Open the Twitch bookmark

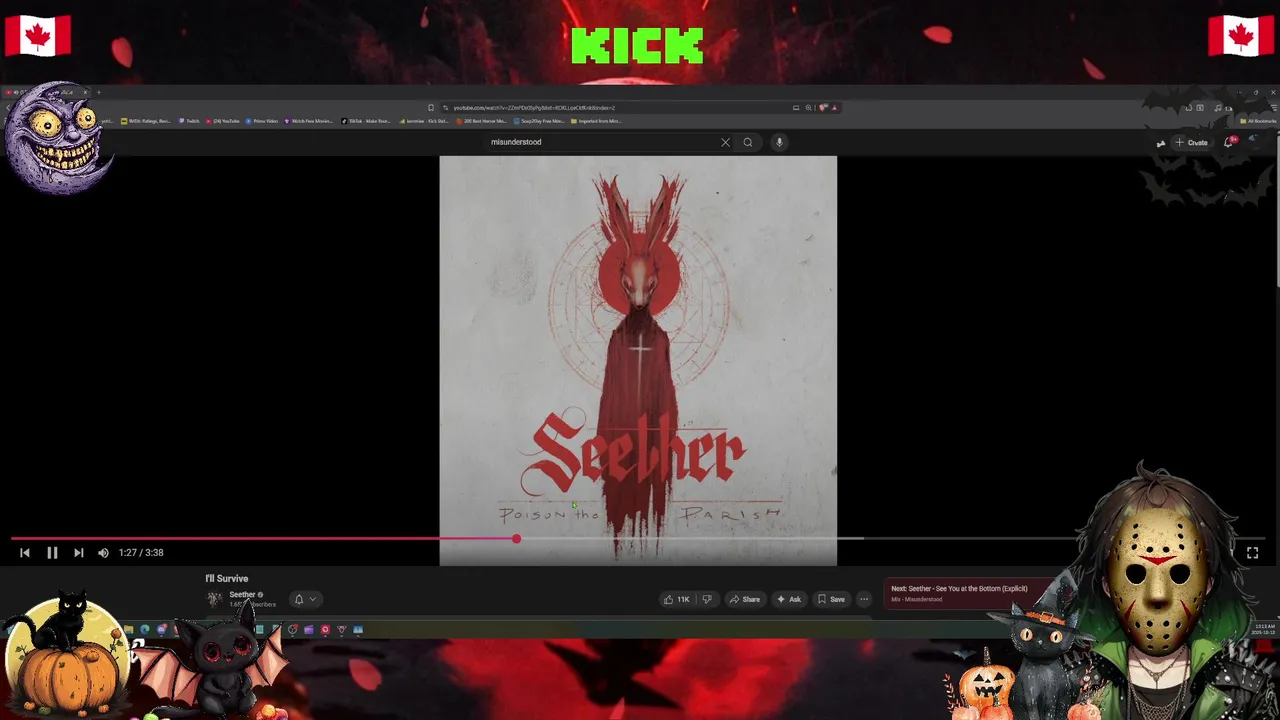pyautogui.click(x=189, y=121)
